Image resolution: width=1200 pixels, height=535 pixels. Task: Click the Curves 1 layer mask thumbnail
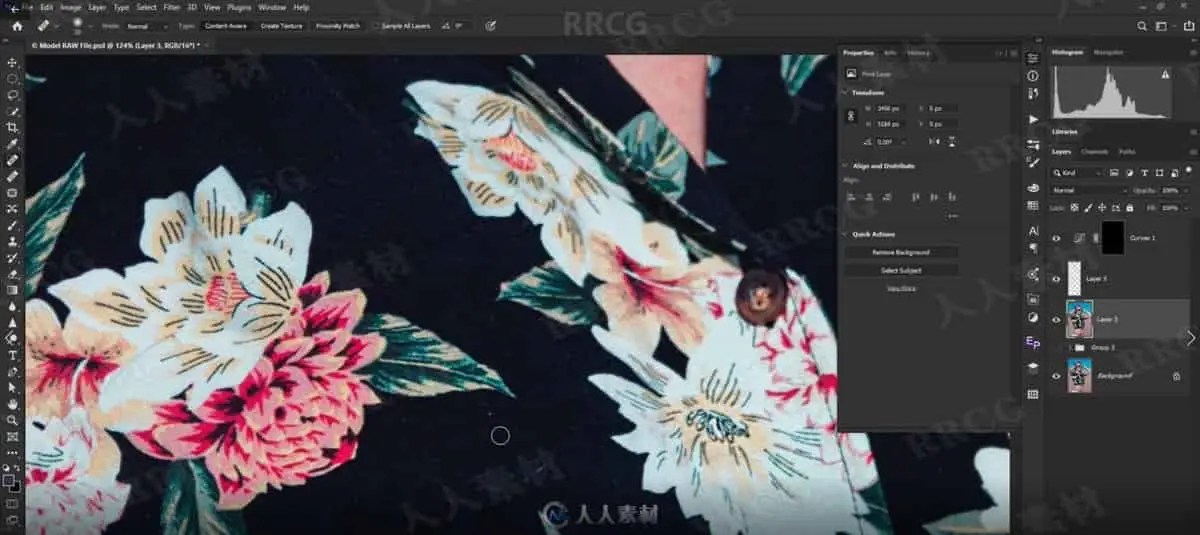(x=1113, y=238)
